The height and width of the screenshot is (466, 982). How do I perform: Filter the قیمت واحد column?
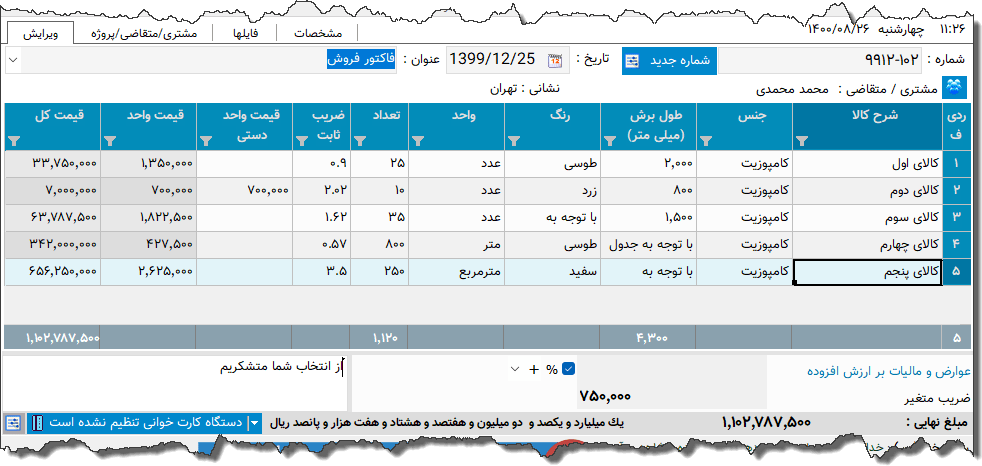click(110, 141)
